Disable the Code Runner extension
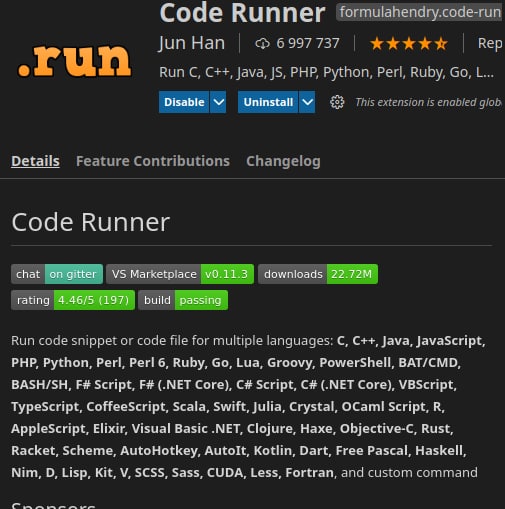The image size is (505, 509). (x=184, y=102)
